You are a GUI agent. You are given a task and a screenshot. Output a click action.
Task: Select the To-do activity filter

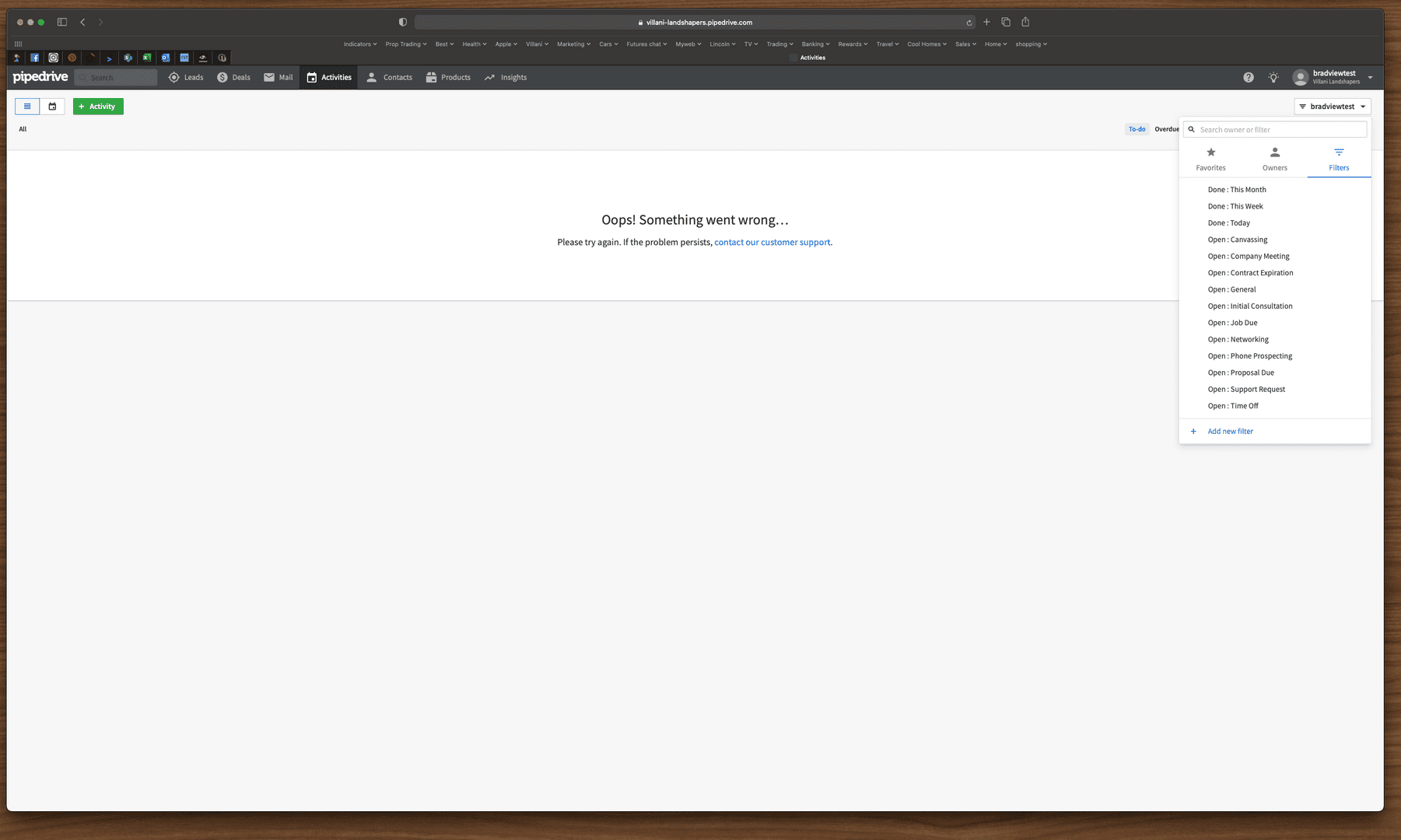point(1137,129)
